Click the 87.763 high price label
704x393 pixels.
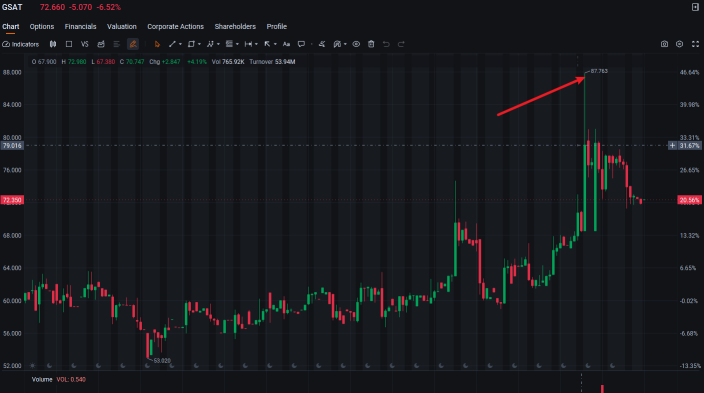point(599,71)
